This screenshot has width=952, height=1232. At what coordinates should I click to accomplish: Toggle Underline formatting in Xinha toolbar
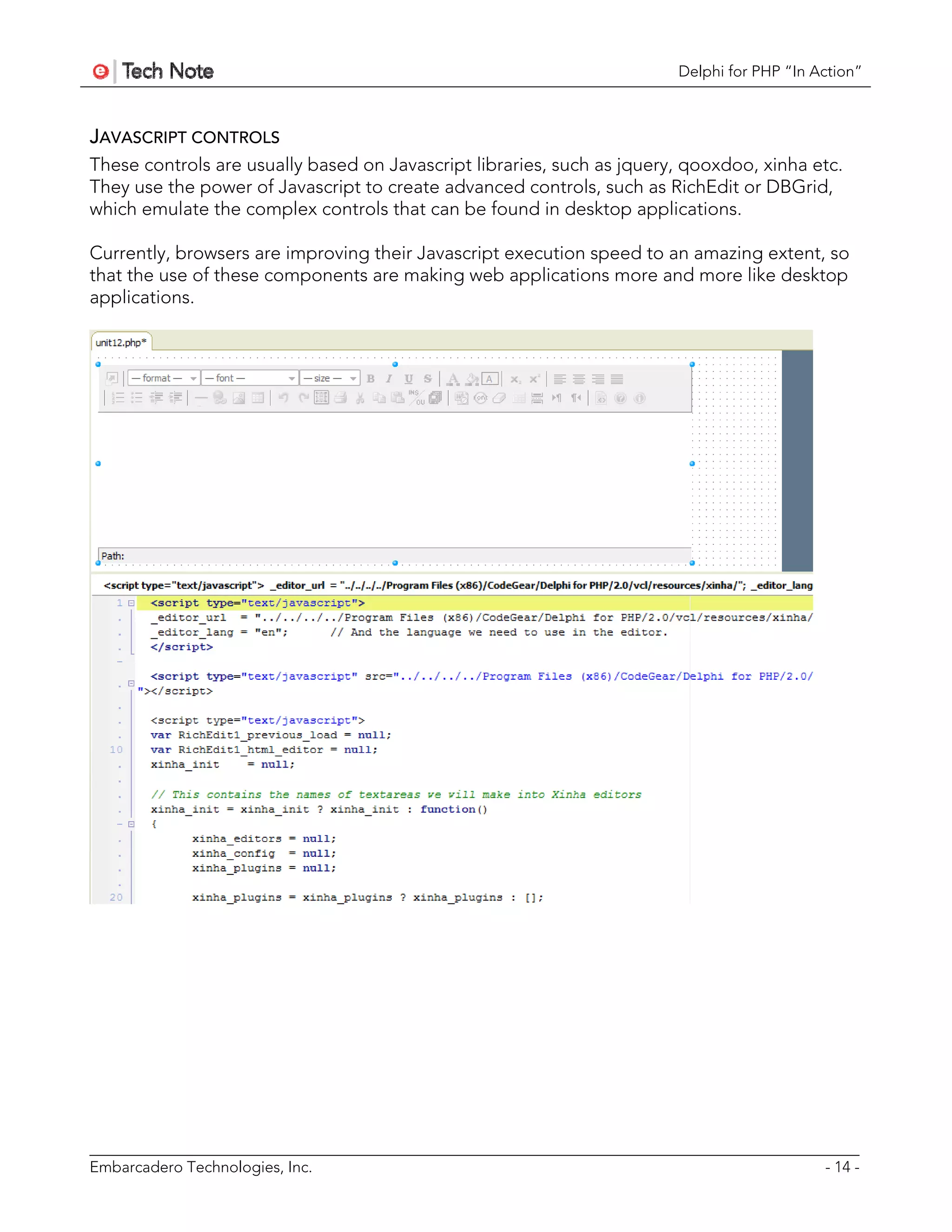tap(409, 378)
